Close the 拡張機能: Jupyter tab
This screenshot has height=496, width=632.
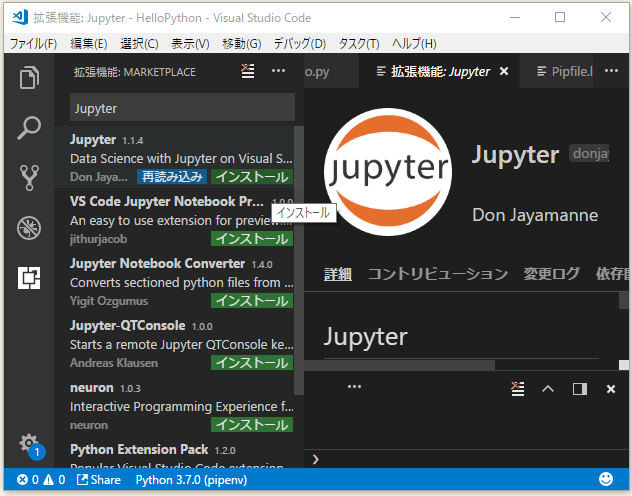(504, 71)
